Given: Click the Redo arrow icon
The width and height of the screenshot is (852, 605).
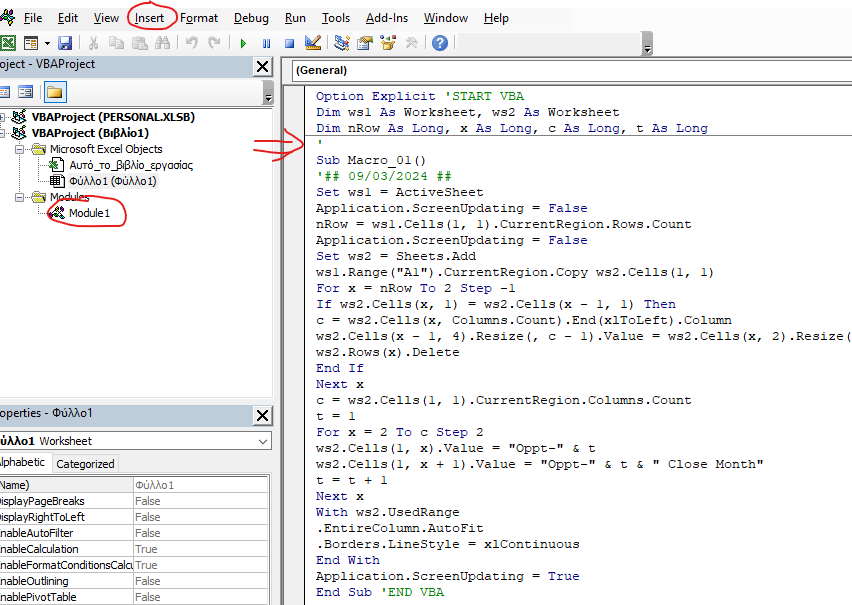Looking at the screenshot, I should [215, 43].
